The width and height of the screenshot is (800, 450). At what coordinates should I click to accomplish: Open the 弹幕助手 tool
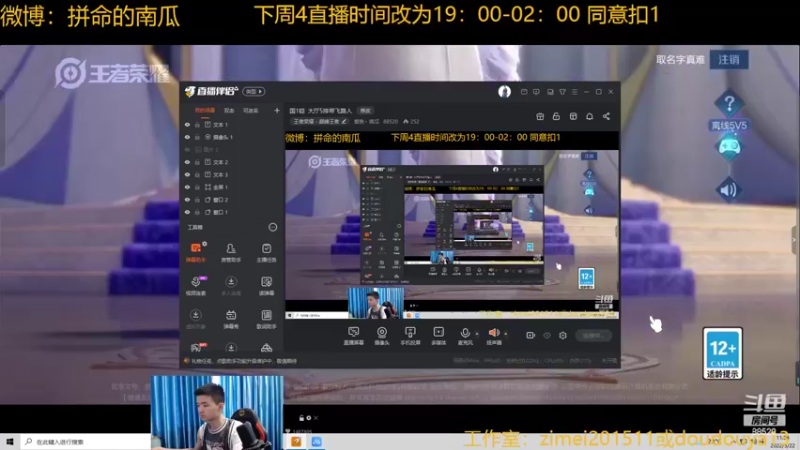click(x=195, y=252)
